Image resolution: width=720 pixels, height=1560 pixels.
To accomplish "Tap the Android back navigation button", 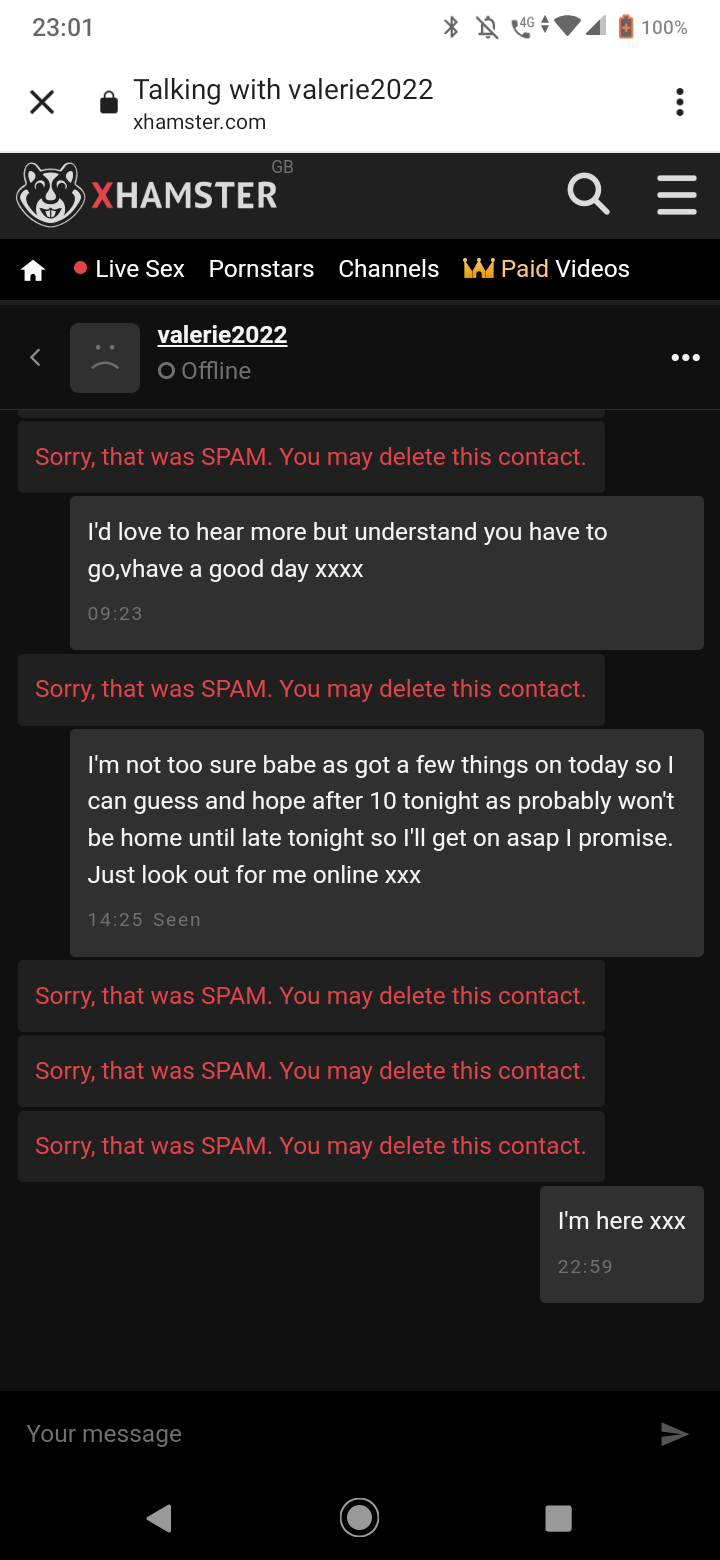I will 159,1518.
